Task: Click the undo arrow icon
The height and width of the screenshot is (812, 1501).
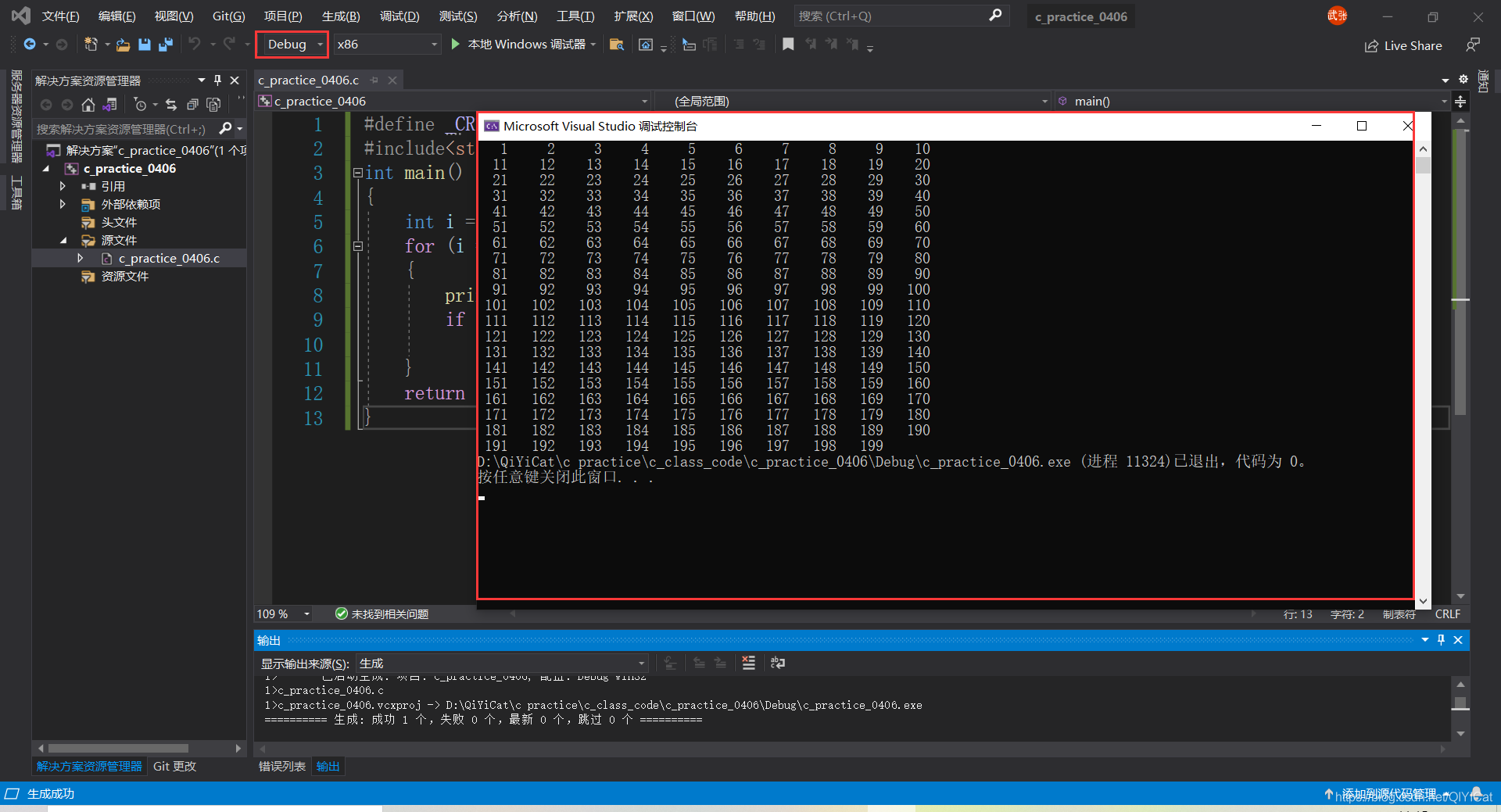Action: point(195,44)
